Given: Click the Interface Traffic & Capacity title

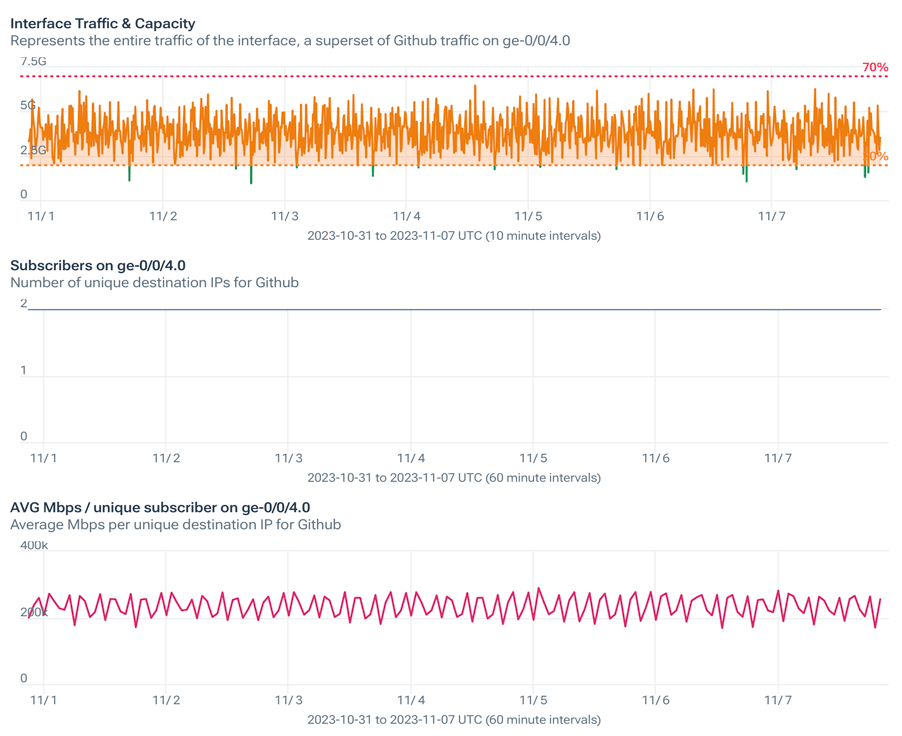Looking at the screenshot, I should pos(104,22).
